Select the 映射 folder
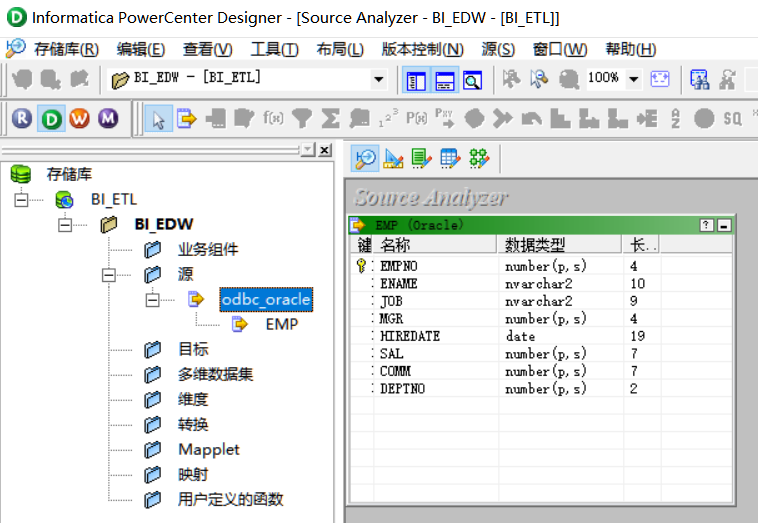The width and height of the screenshot is (758, 523). (193, 475)
